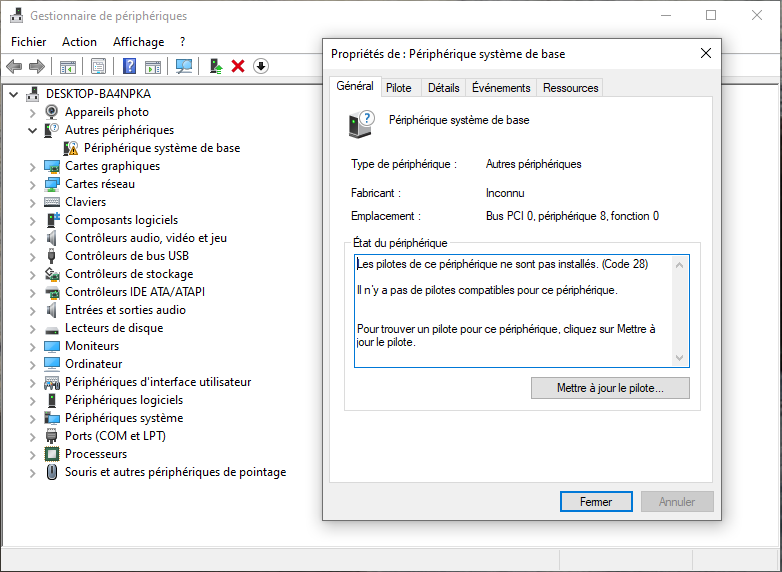Click the show/hide console tree icon
782x572 pixels.
[x=68, y=66]
